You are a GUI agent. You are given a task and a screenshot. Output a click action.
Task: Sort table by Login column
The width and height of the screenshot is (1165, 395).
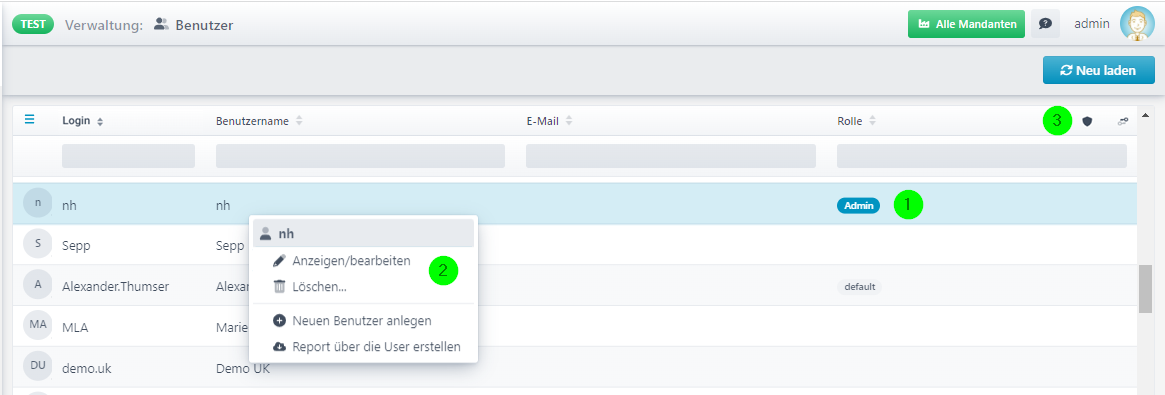tap(83, 121)
